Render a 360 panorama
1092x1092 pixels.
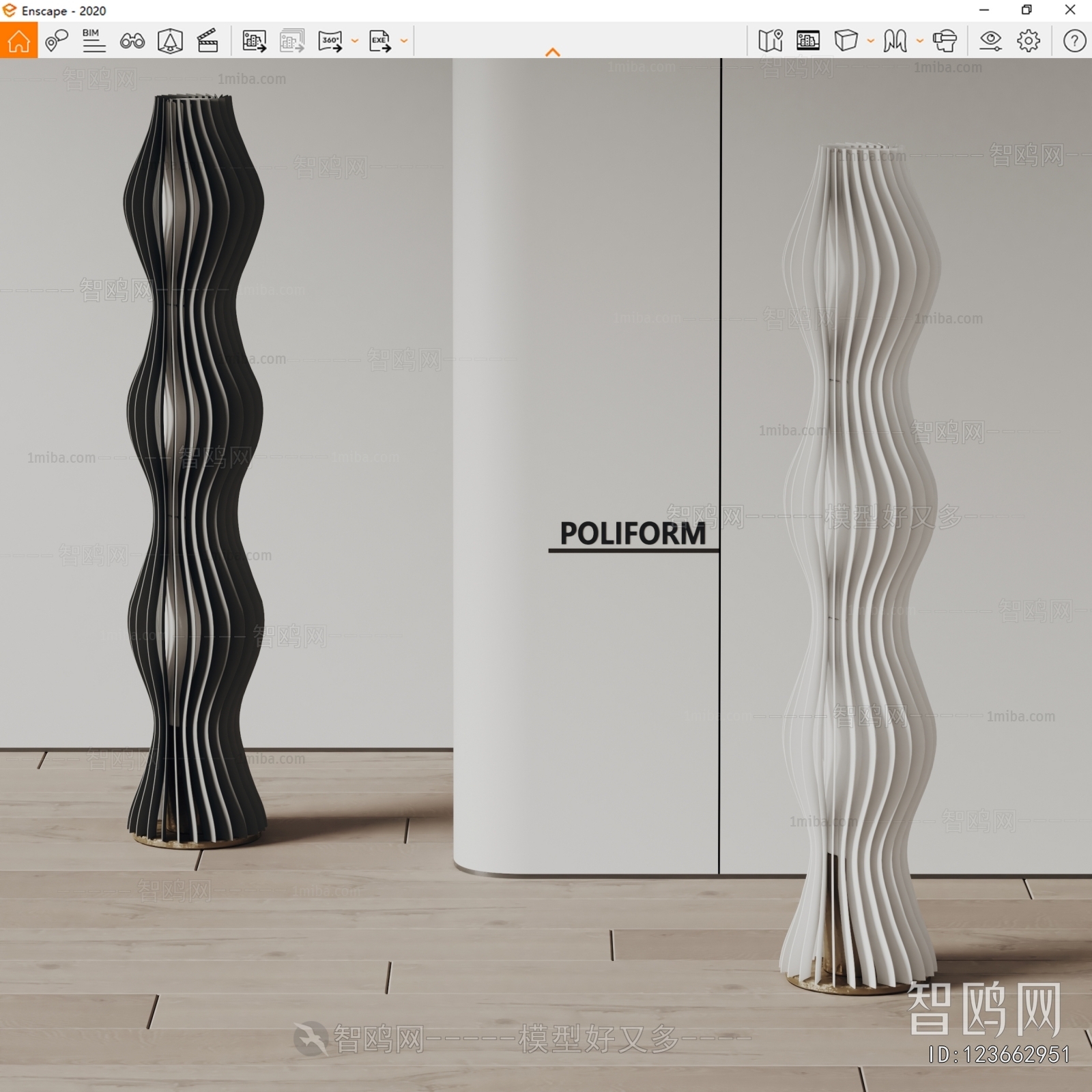(330, 41)
